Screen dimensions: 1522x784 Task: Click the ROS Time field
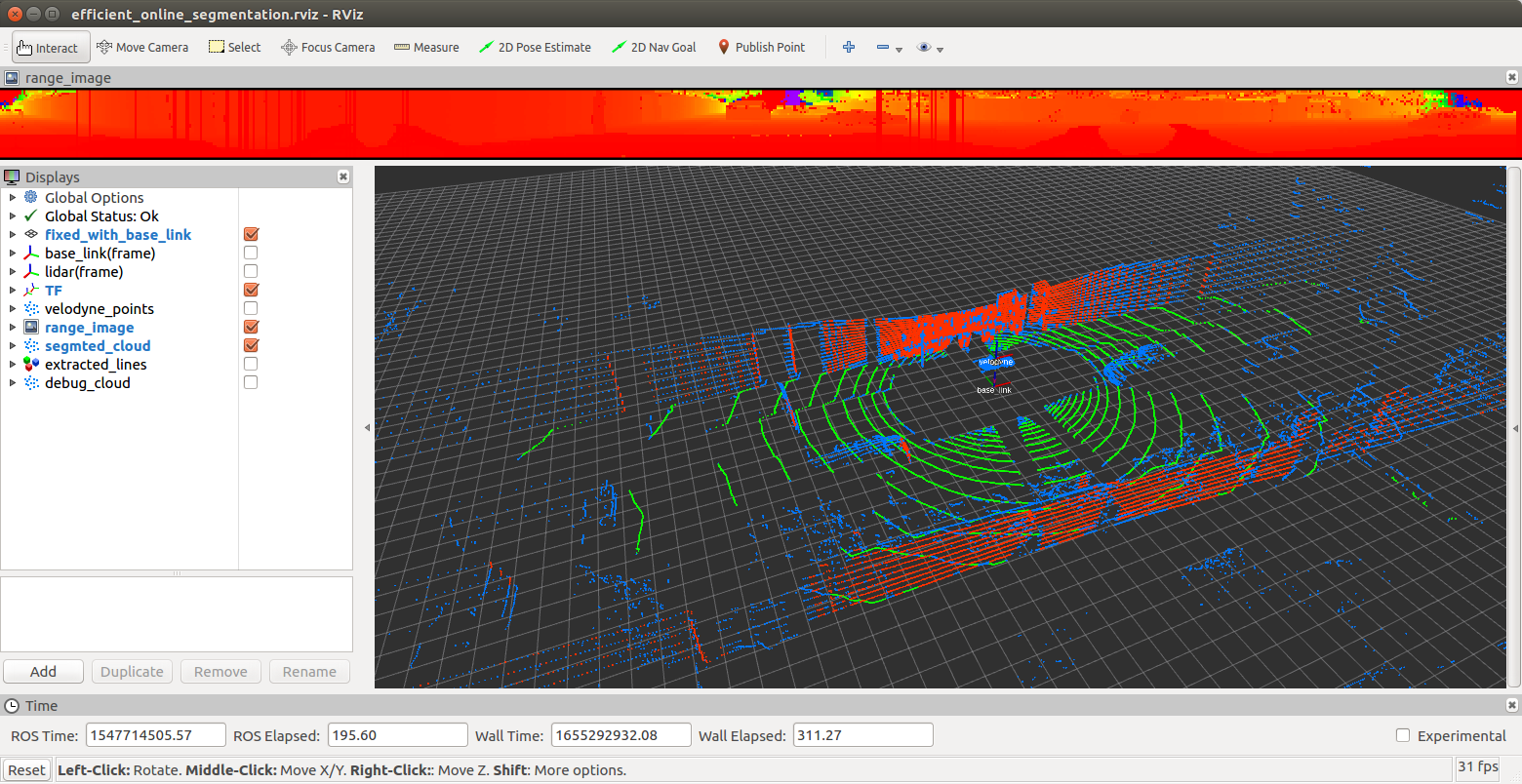(x=156, y=735)
